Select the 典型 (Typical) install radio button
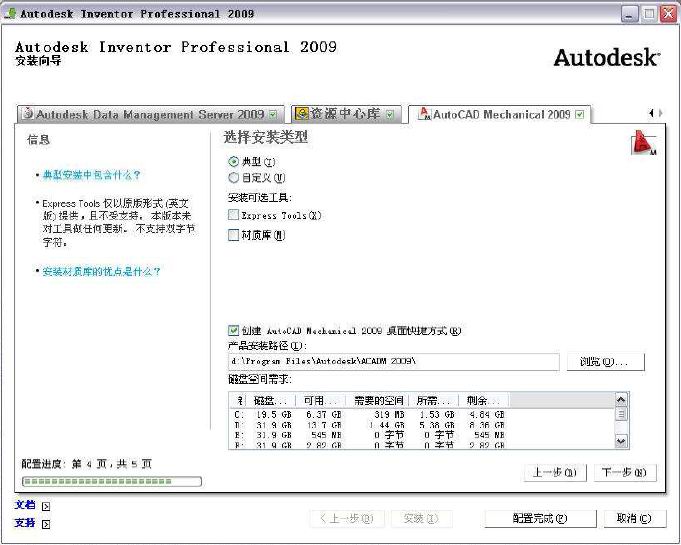681x545 pixels. tap(234, 162)
